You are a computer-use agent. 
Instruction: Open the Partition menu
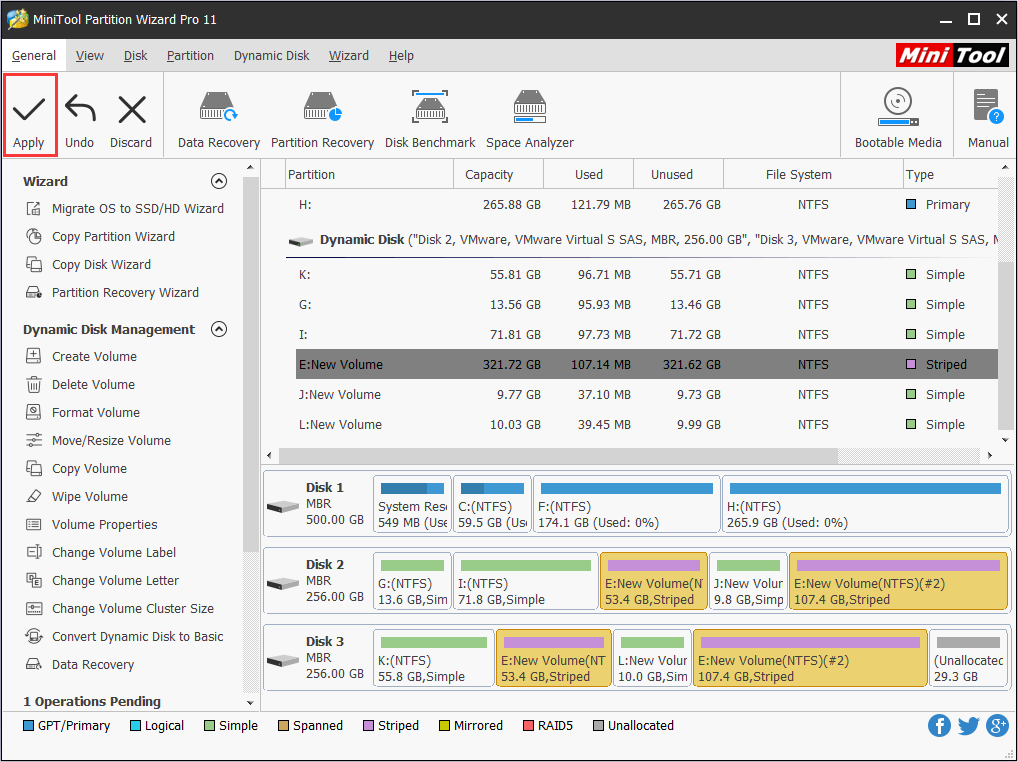pos(190,56)
